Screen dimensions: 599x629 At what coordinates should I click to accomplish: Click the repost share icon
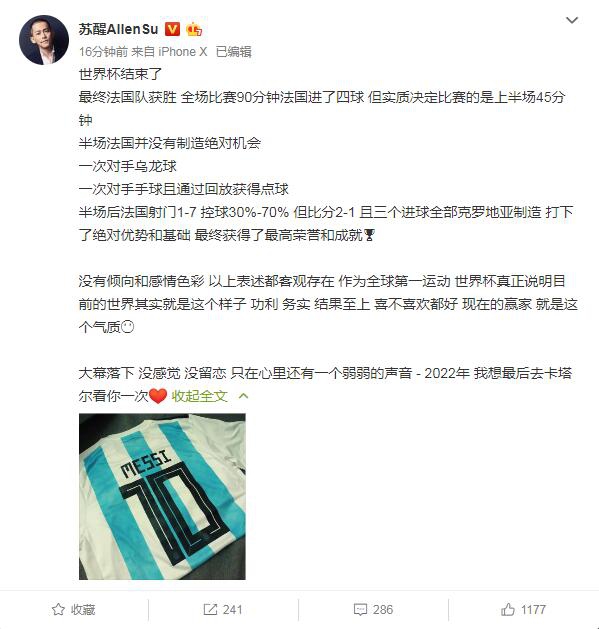(210, 609)
